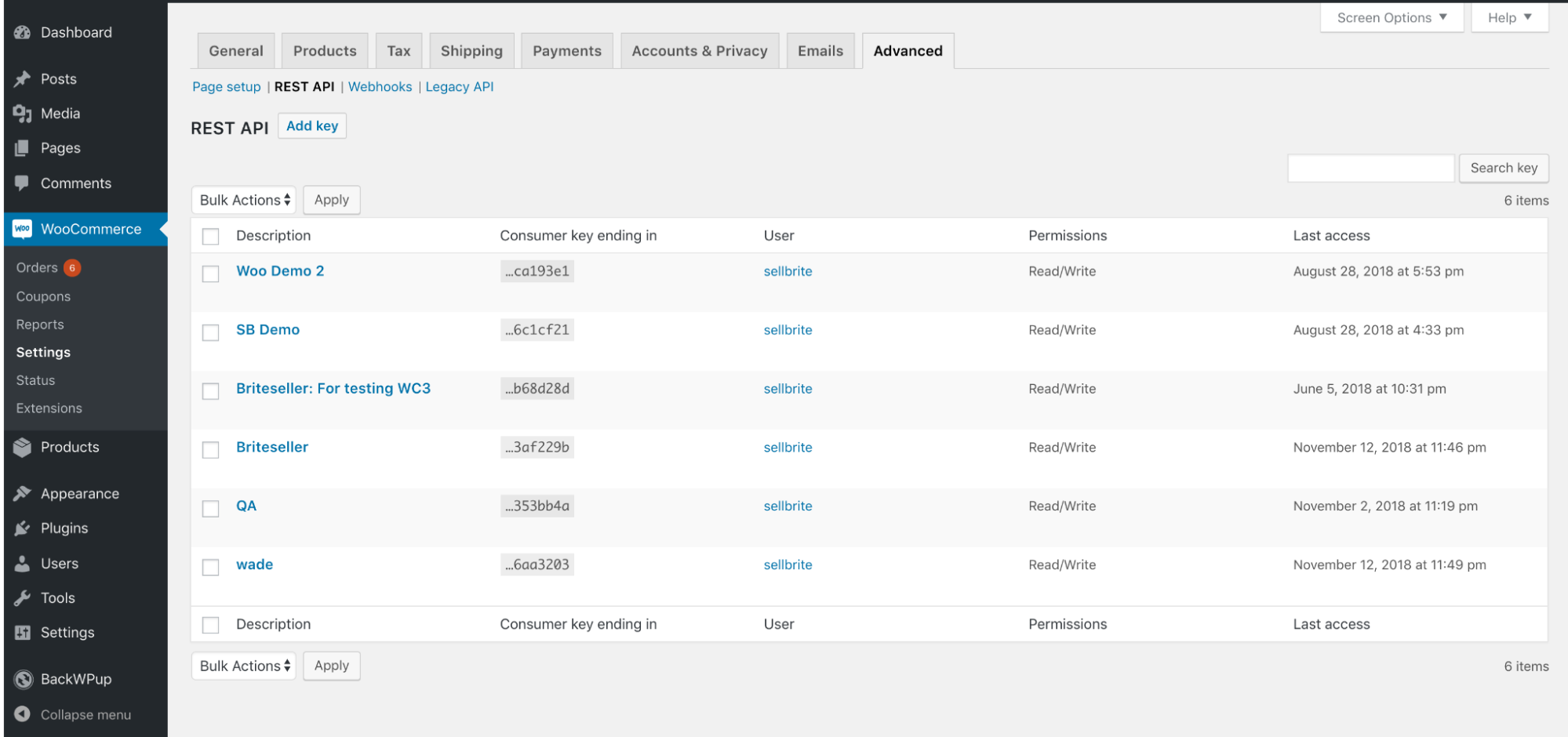Click the top Apply button

coord(332,200)
